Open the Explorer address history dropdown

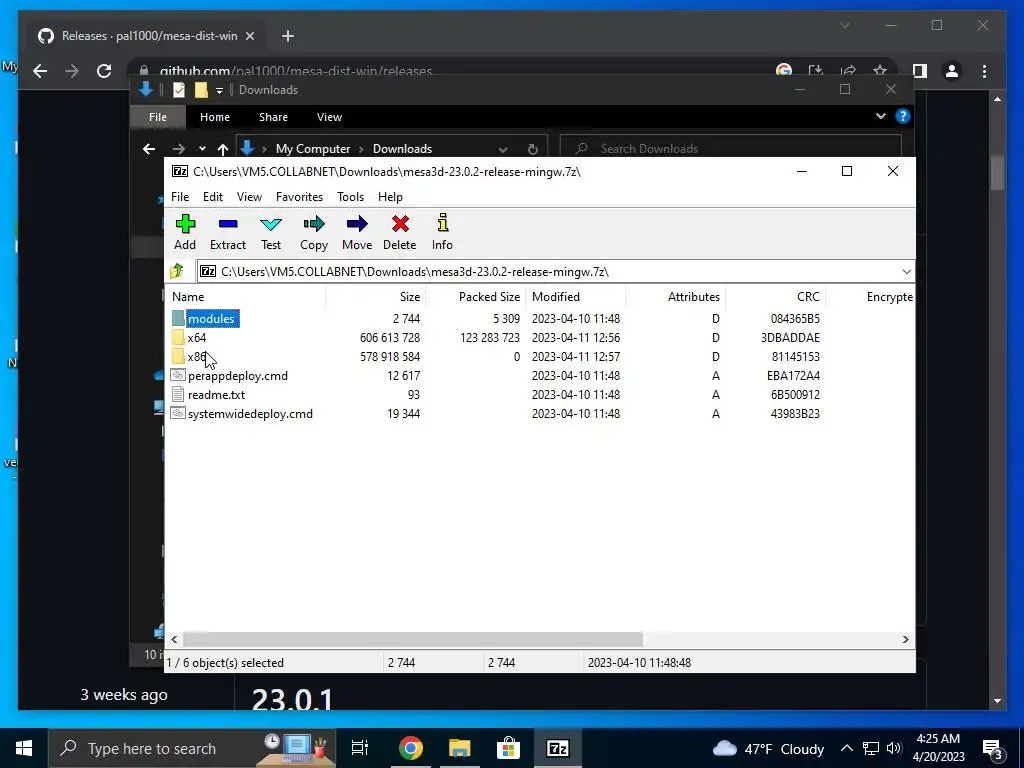[x=502, y=149]
